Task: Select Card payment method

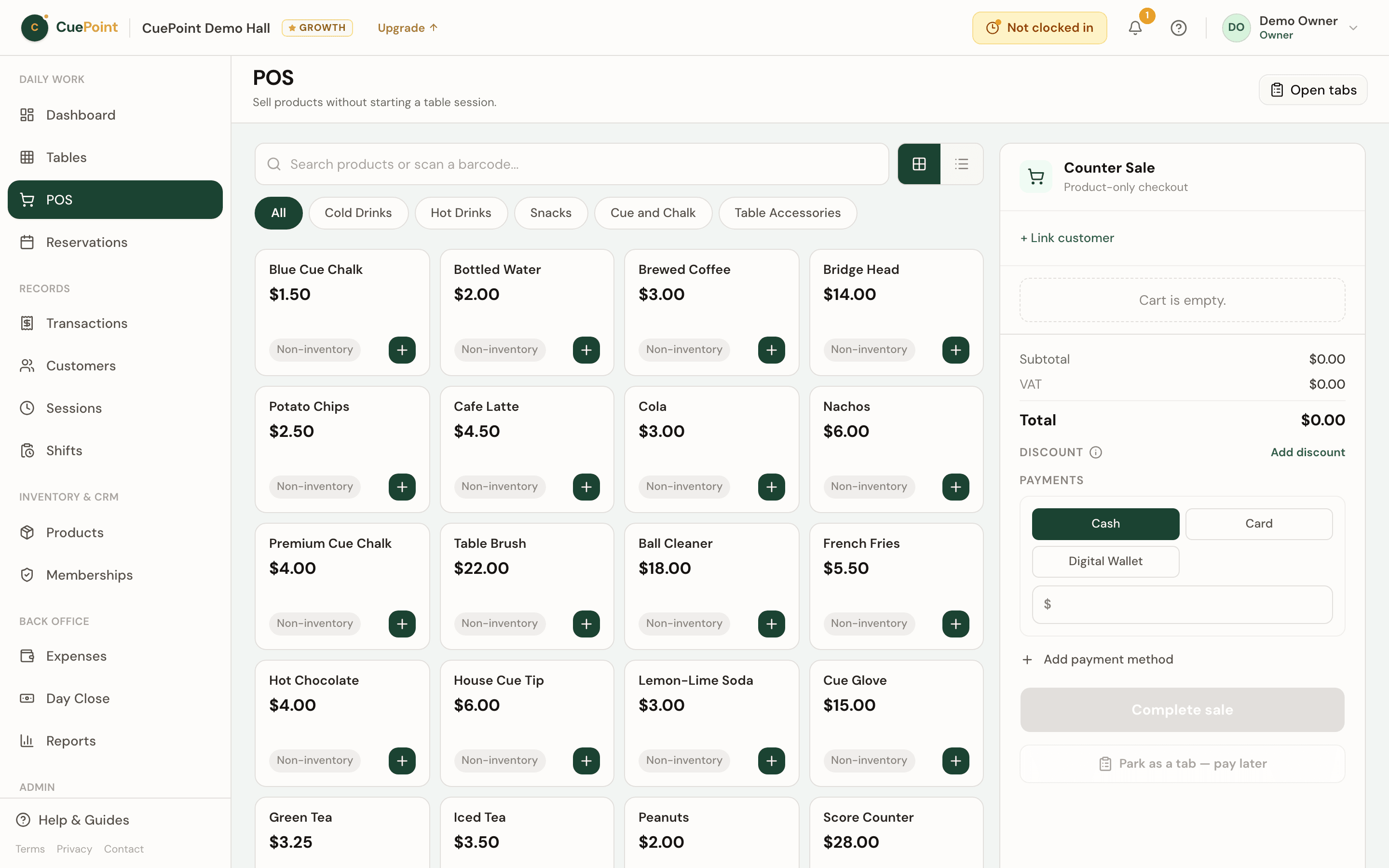Action: (x=1259, y=524)
